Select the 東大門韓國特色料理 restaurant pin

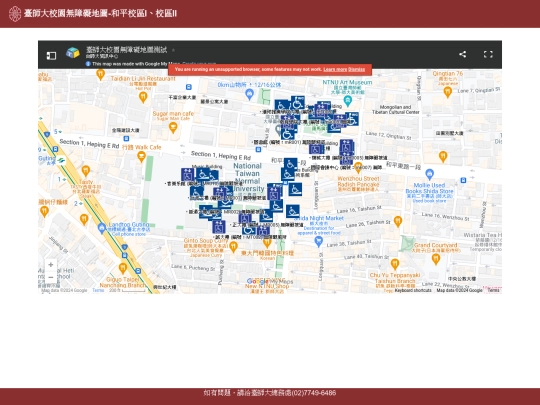(x=267, y=243)
